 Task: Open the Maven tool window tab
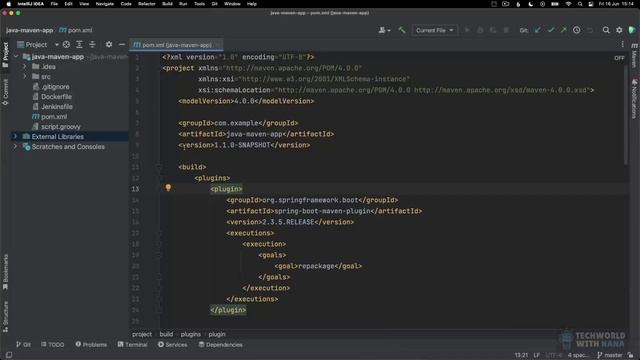pos(634,56)
